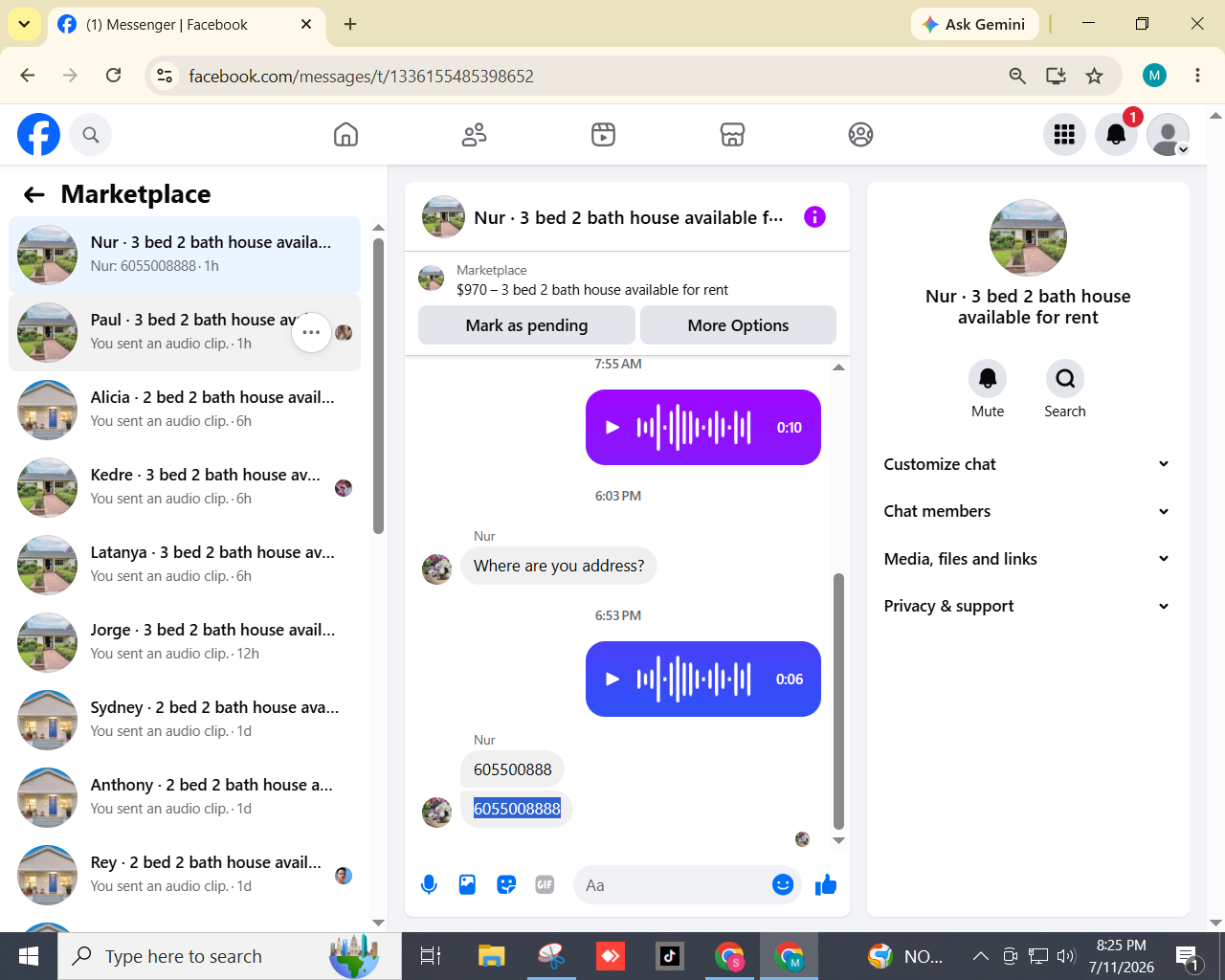Select Anthony's conversation row
Screen dimensions: 1225x980
tap(185, 797)
